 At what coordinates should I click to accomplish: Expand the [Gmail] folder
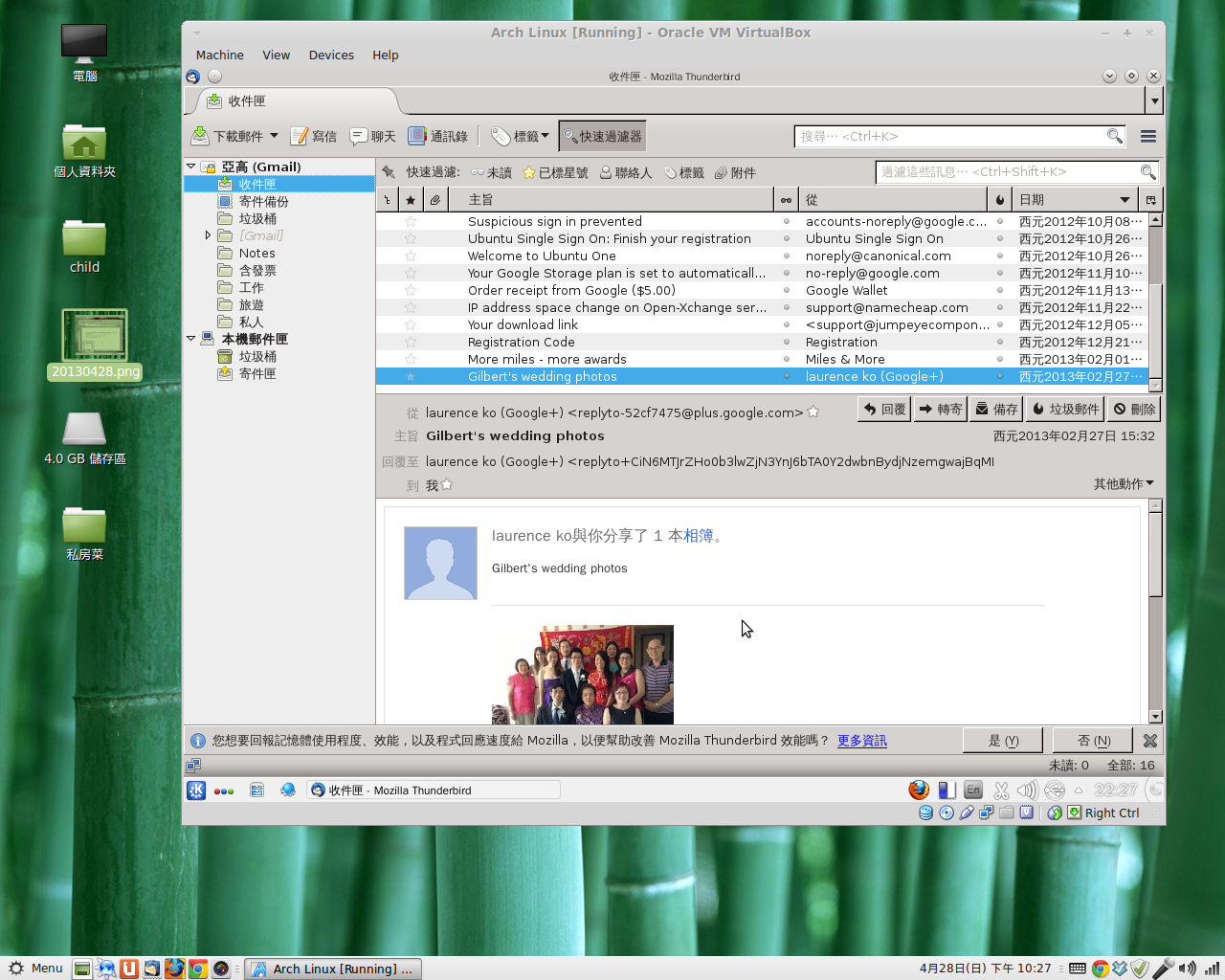209,235
